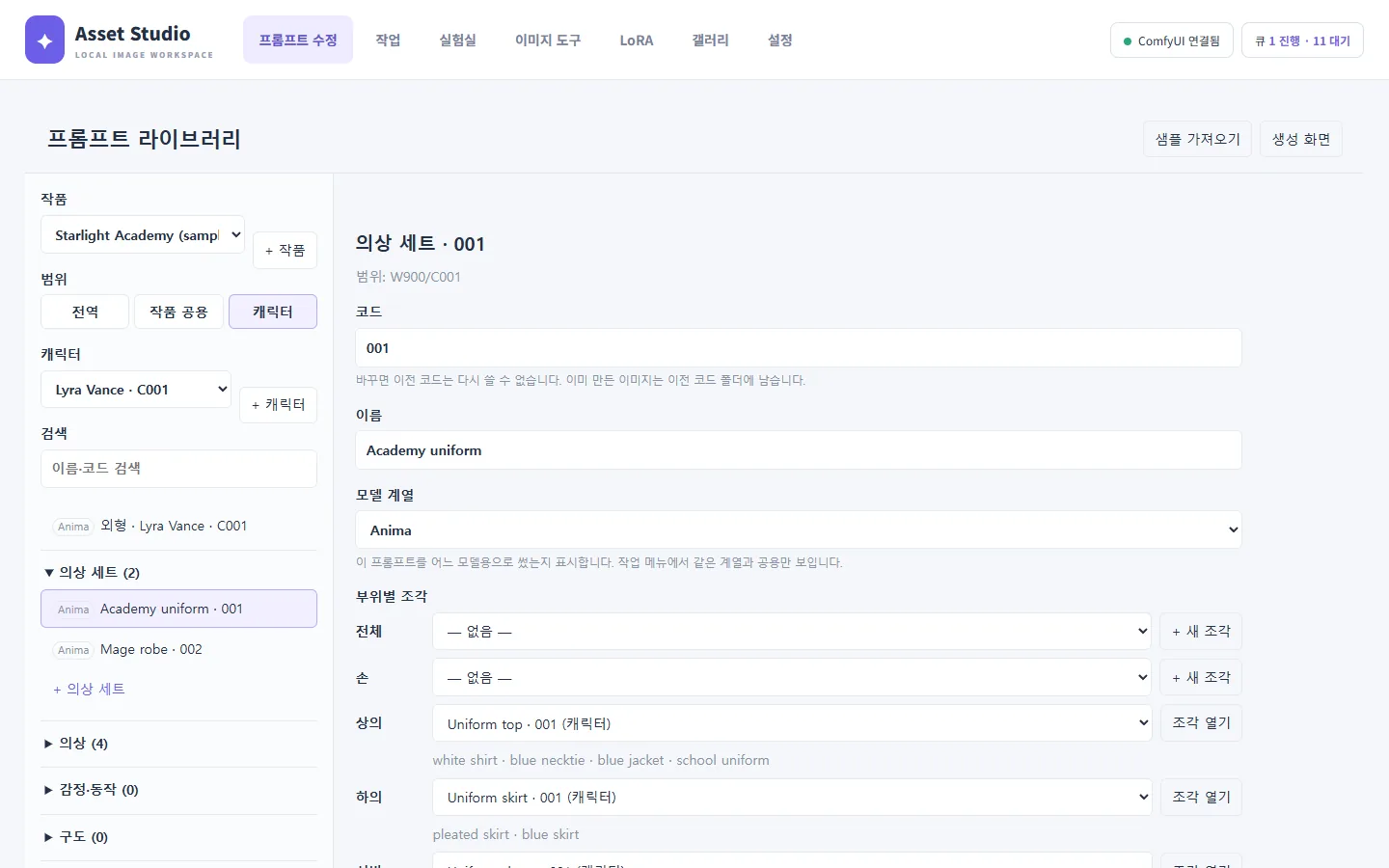Image resolution: width=1389 pixels, height=868 pixels.
Task: Select the 캐릭터 scope toggle
Action: tap(273, 312)
